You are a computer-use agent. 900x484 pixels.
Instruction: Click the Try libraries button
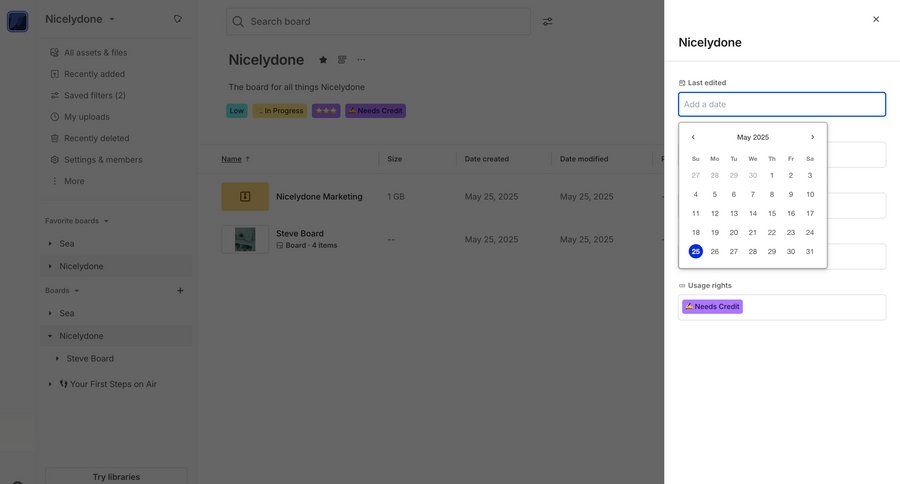(x=116, y=477)
